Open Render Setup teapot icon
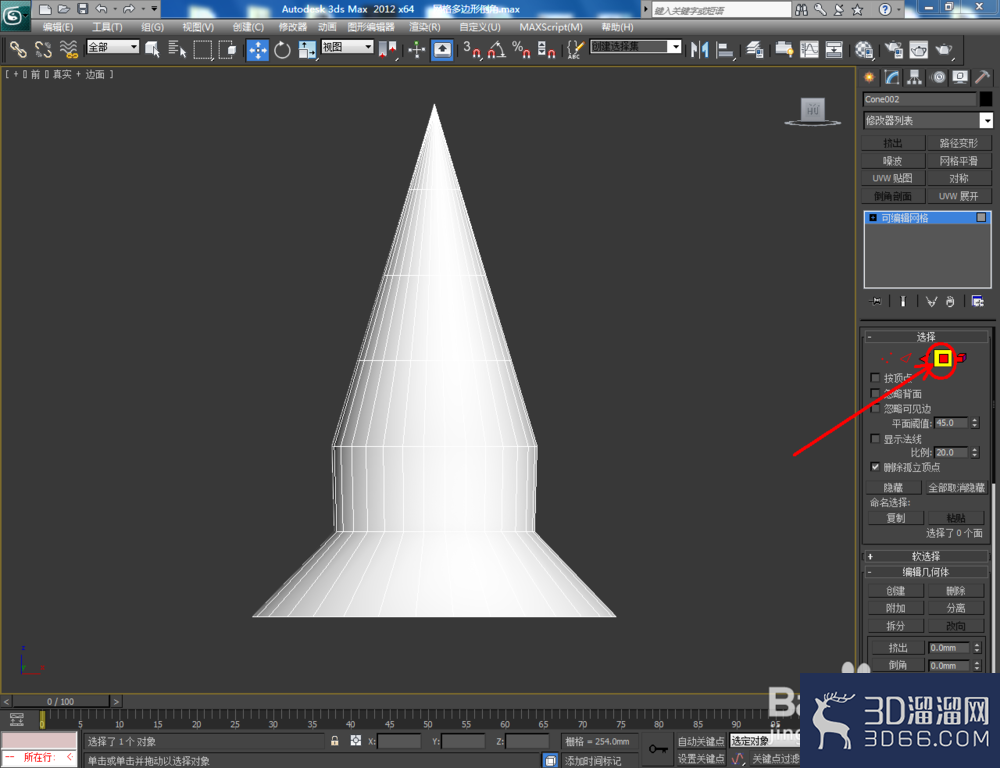Image resolution: width=1000 pixels, height=768 pixels. tap(893, 50)
